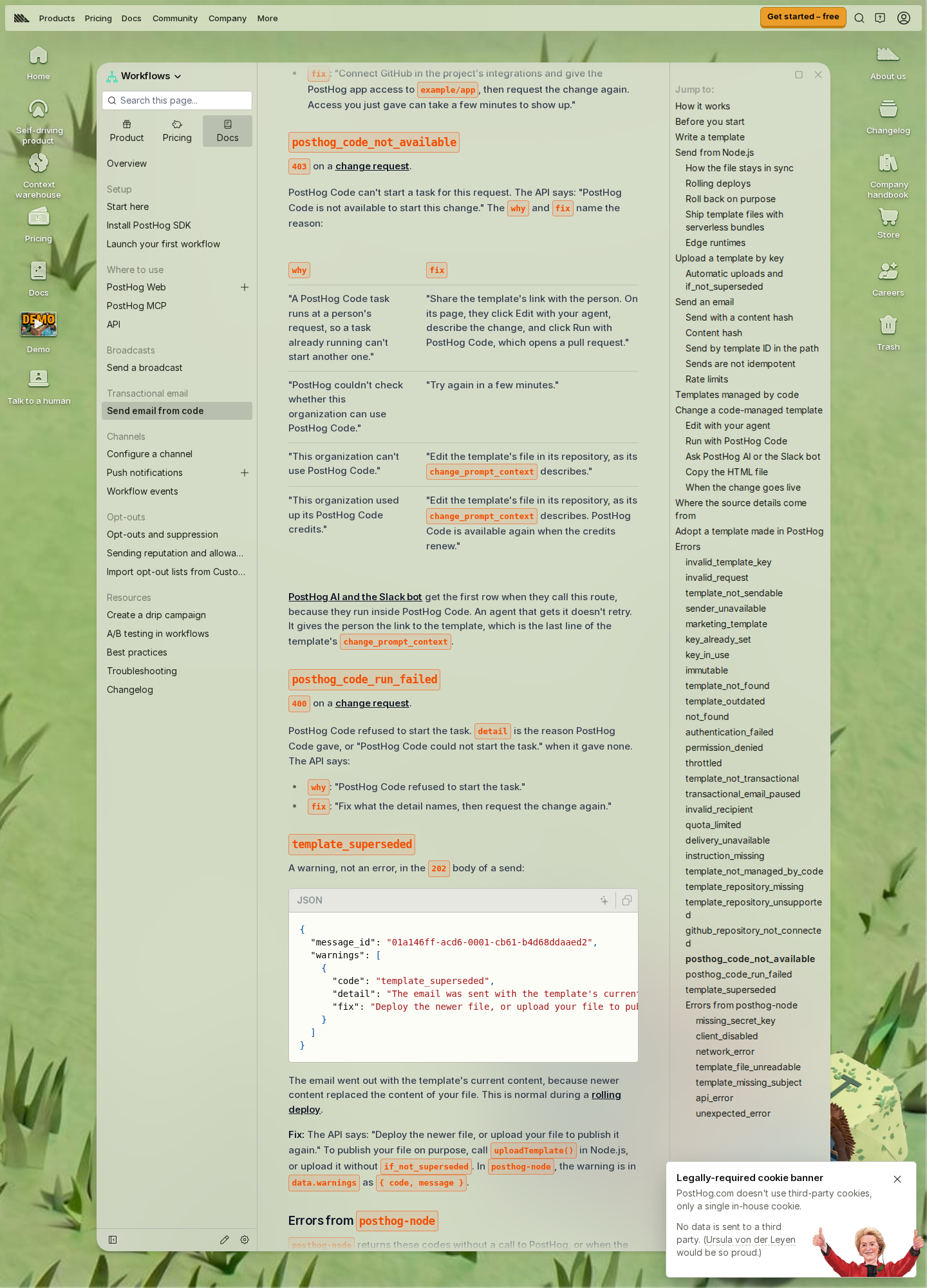Open the Trash desktop icon
The width and height of the screenshot is (927, 1288).
[x=888, y=333]
